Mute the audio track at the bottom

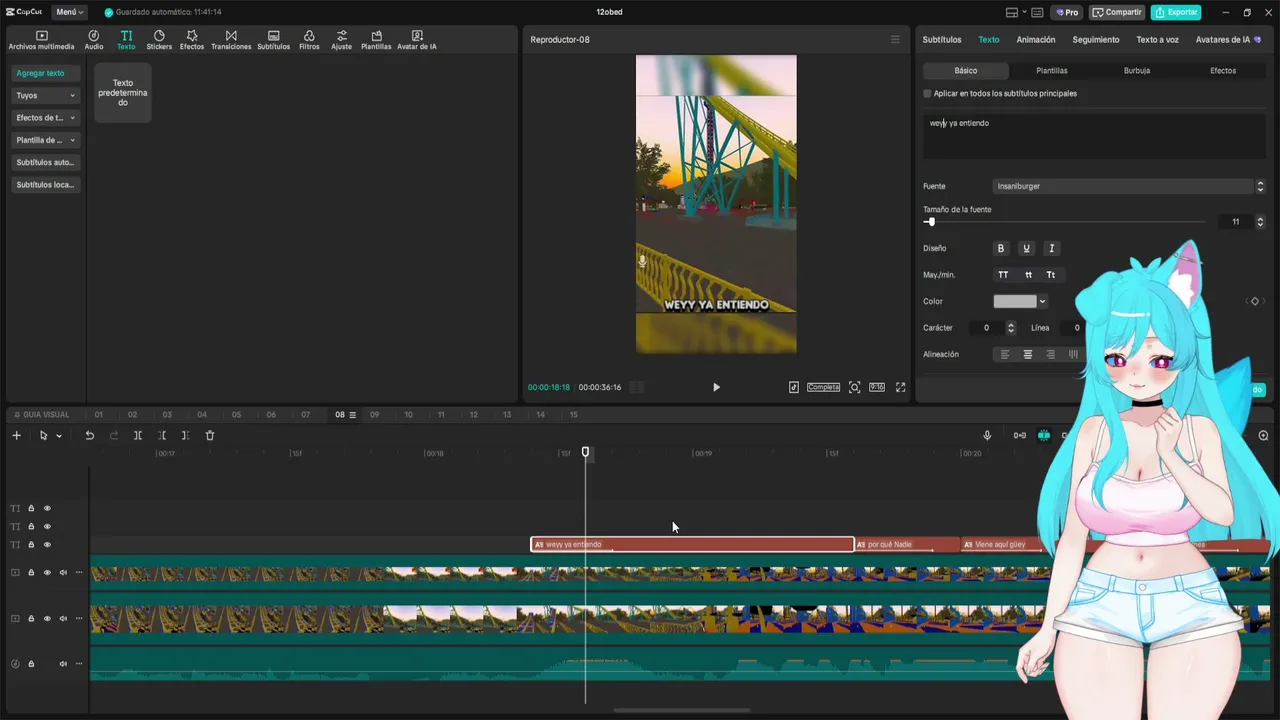(x=63, y=664)
